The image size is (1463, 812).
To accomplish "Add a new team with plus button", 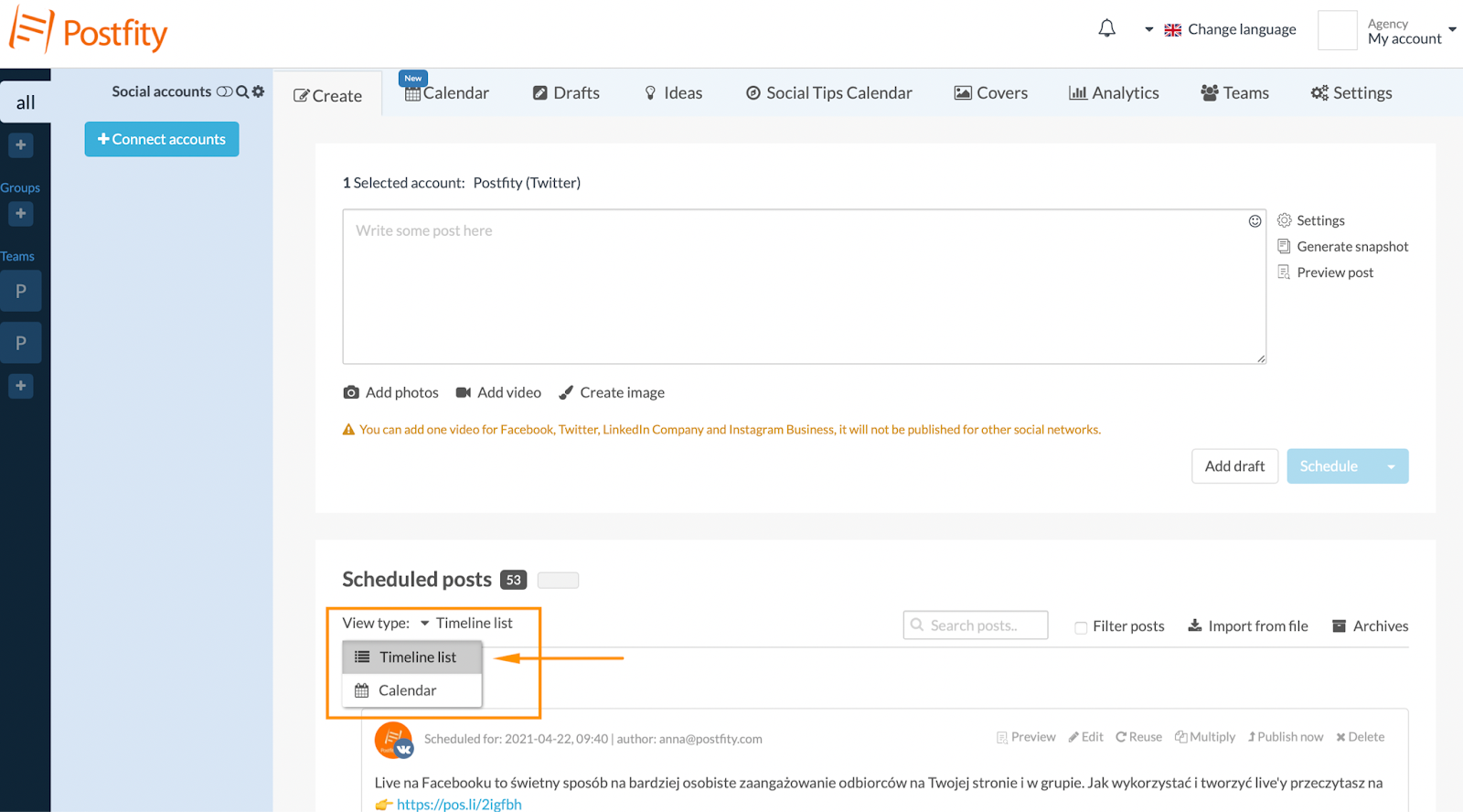I will pos(20,386).
